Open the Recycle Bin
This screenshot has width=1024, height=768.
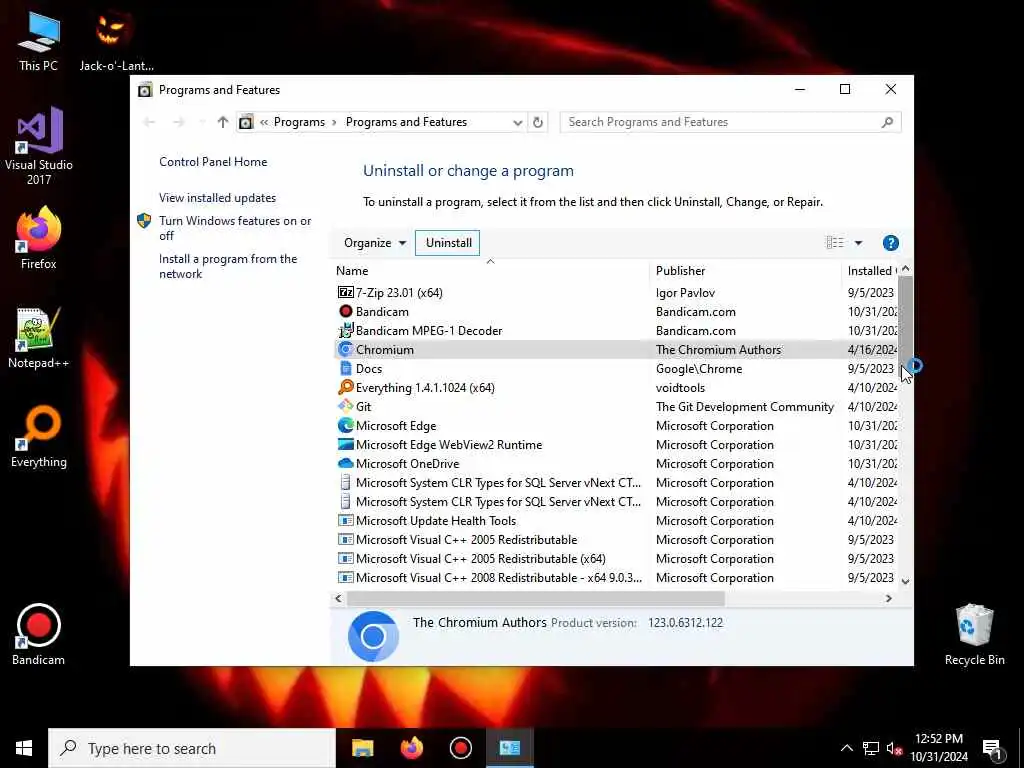pos(974,634)
